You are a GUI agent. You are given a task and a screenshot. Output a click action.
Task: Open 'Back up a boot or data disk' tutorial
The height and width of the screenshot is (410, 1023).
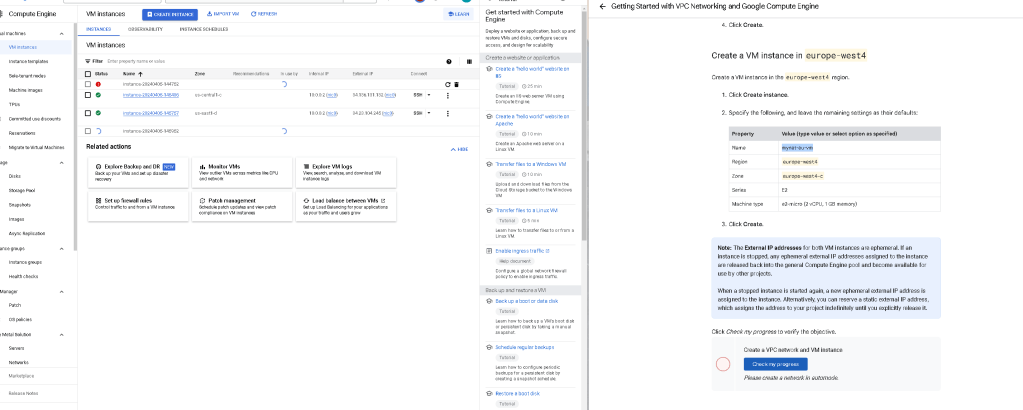pos(527,301)
